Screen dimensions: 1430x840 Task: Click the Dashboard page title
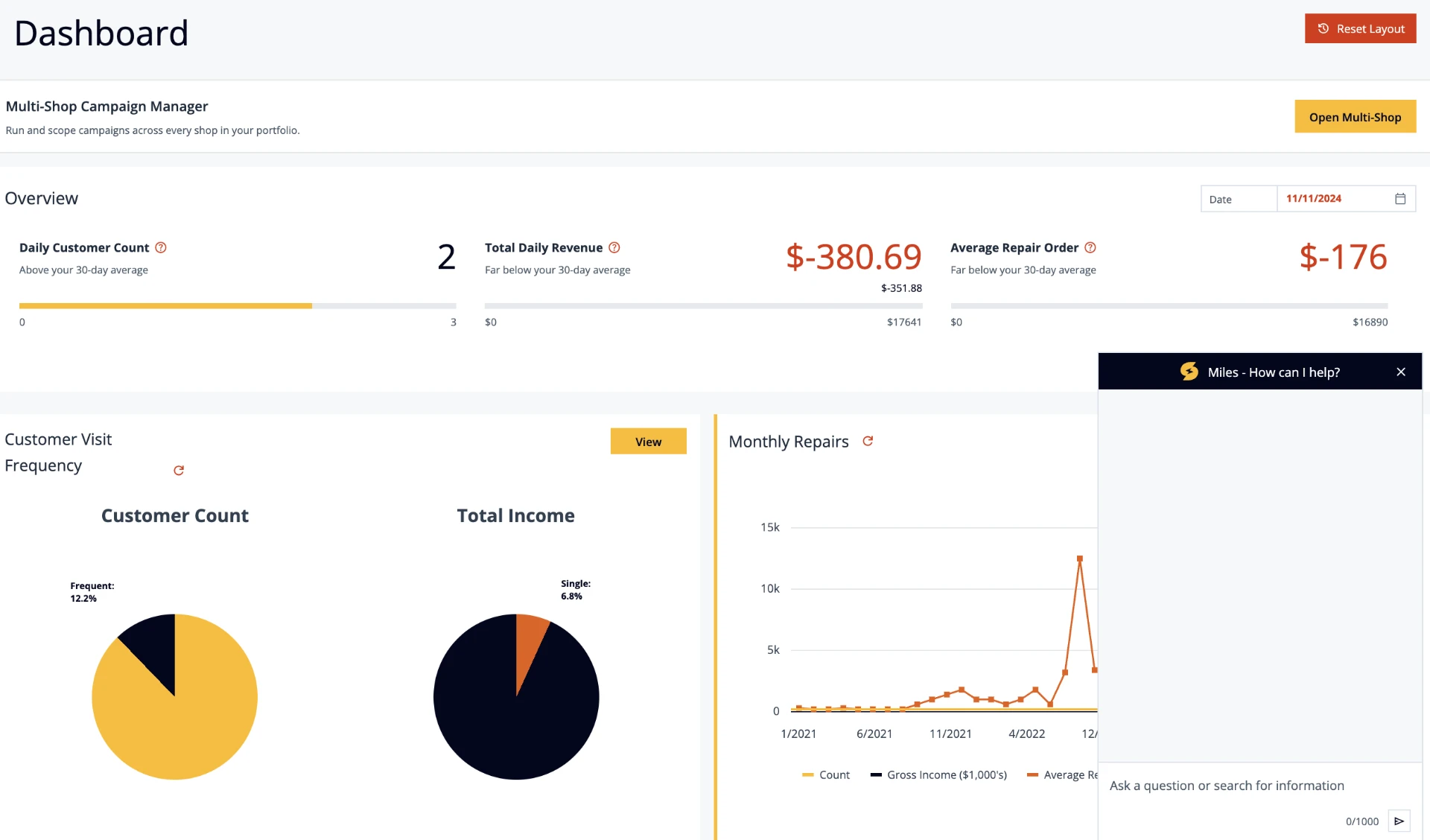pyautogui.click(x=101, y=34)
